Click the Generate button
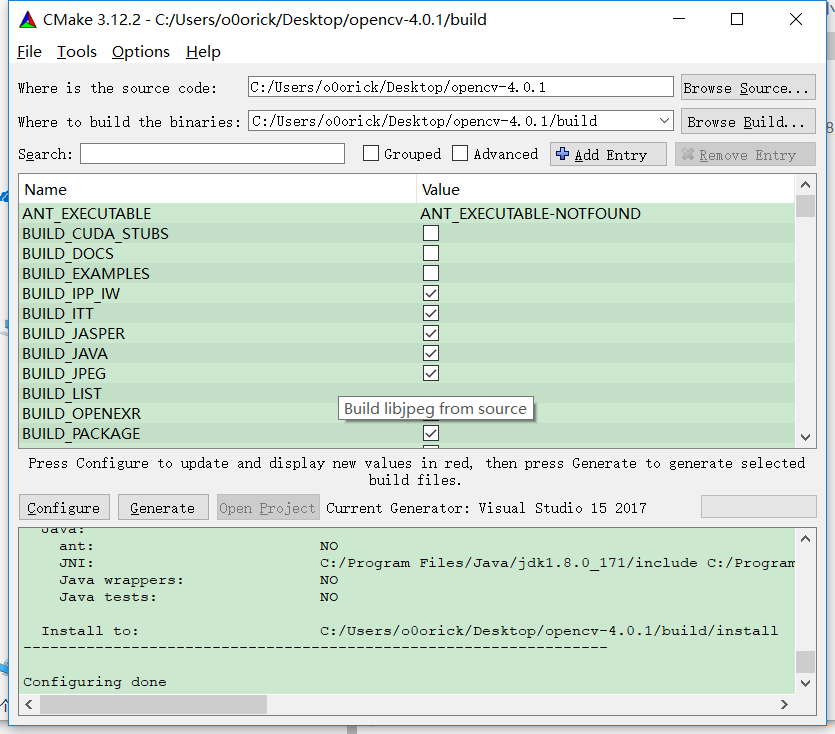 (x=163, y=508)
